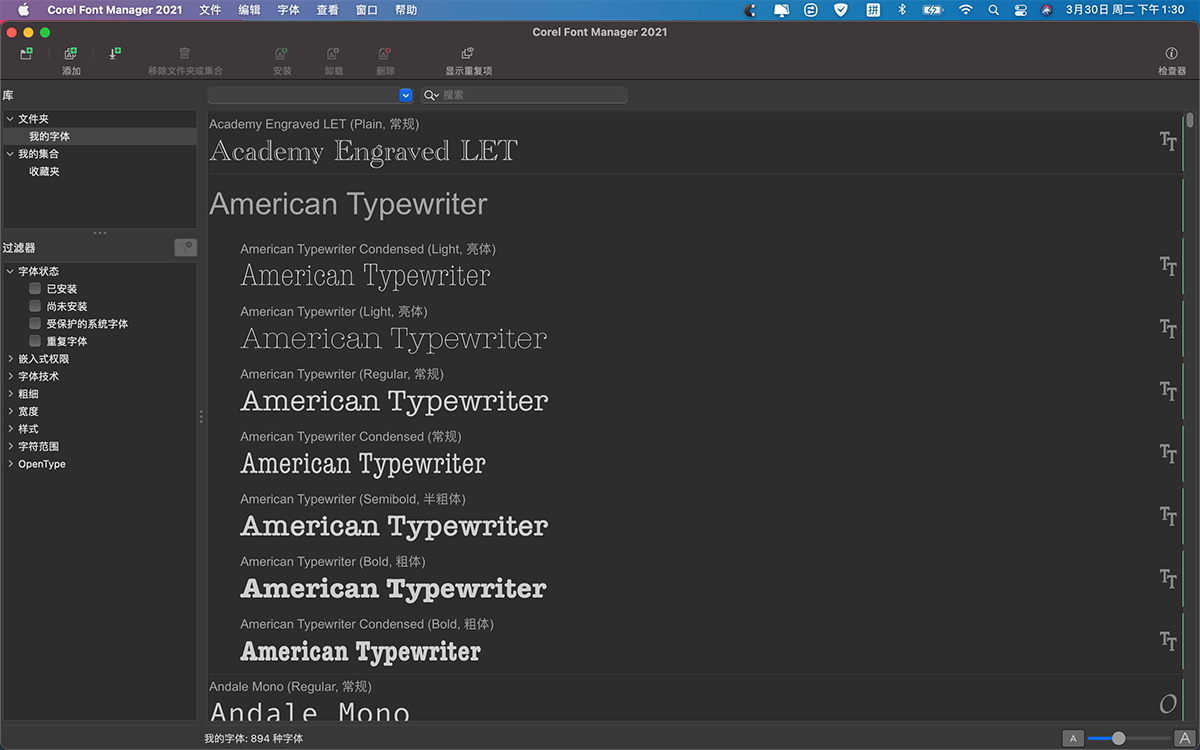Collapse the 文件夹 tree node
The height and width of the screenshot is (750, 1200).
pos(10,119)
